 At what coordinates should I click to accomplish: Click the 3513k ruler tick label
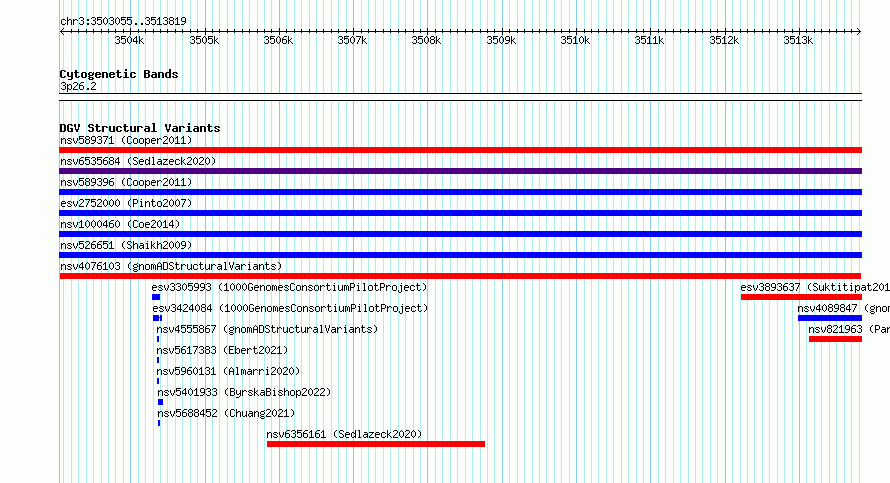[x=798, y=40]
